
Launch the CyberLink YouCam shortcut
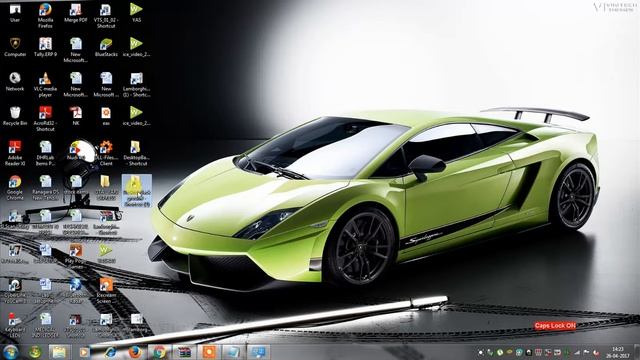(15, 291)
